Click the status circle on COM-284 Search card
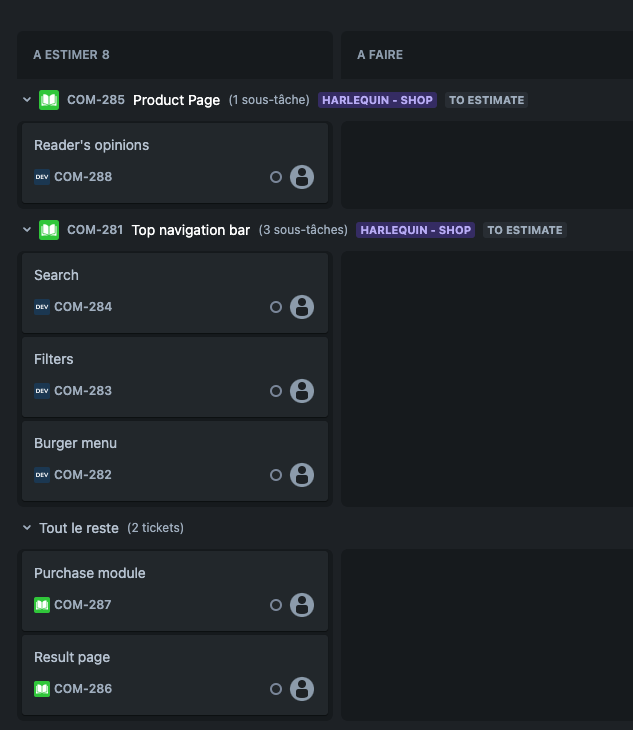Screen dimensions: 633x730 (x=276, y=307)
